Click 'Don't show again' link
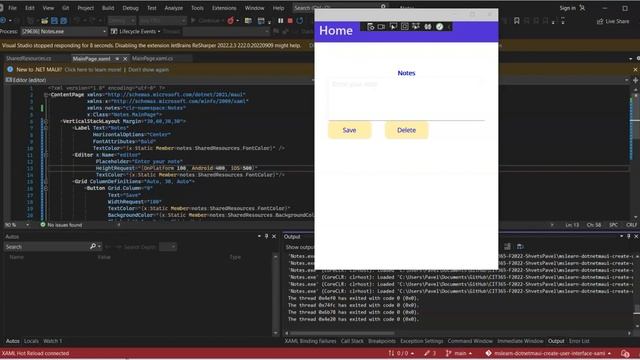This screenshot has width=640, height=360. pyautogui.click(x=149, y=70)
